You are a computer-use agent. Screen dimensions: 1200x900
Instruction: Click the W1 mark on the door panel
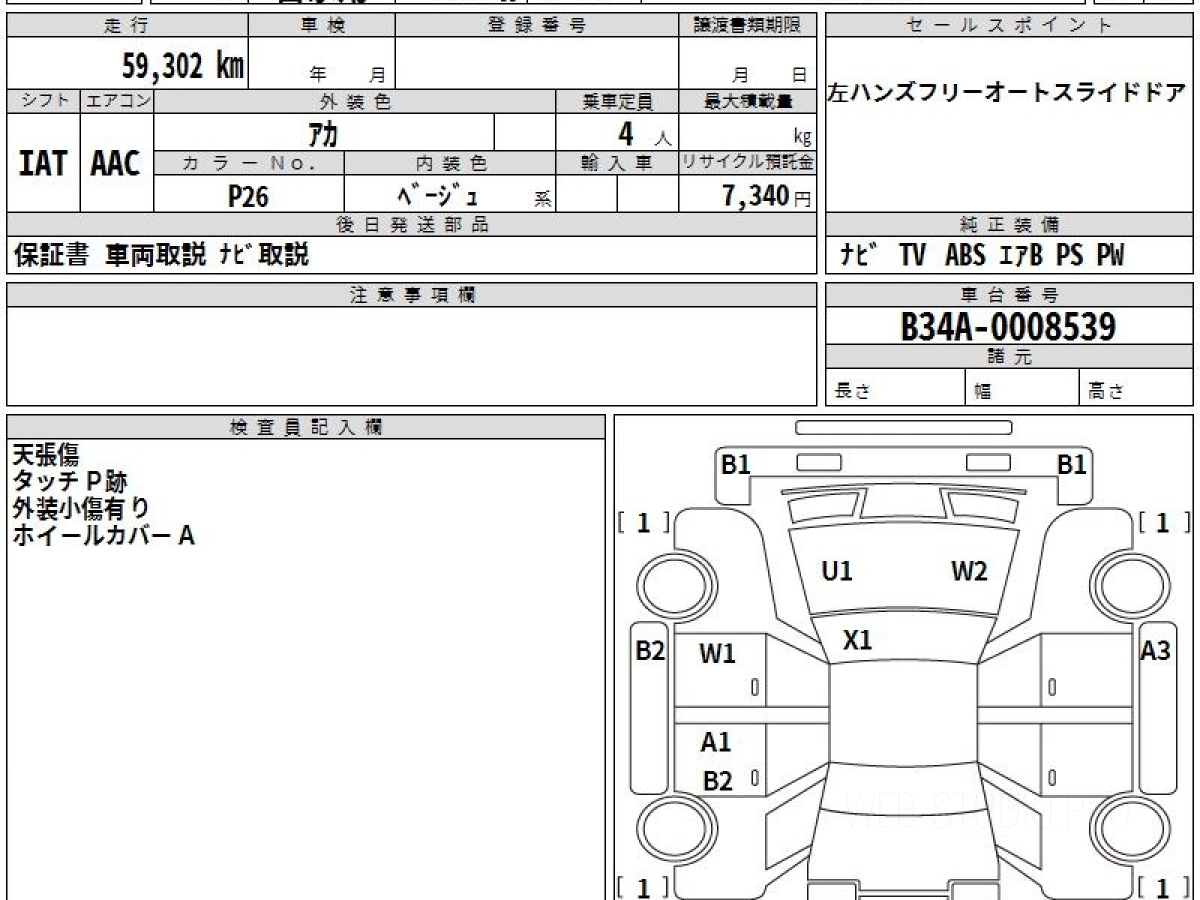(717, 654)
